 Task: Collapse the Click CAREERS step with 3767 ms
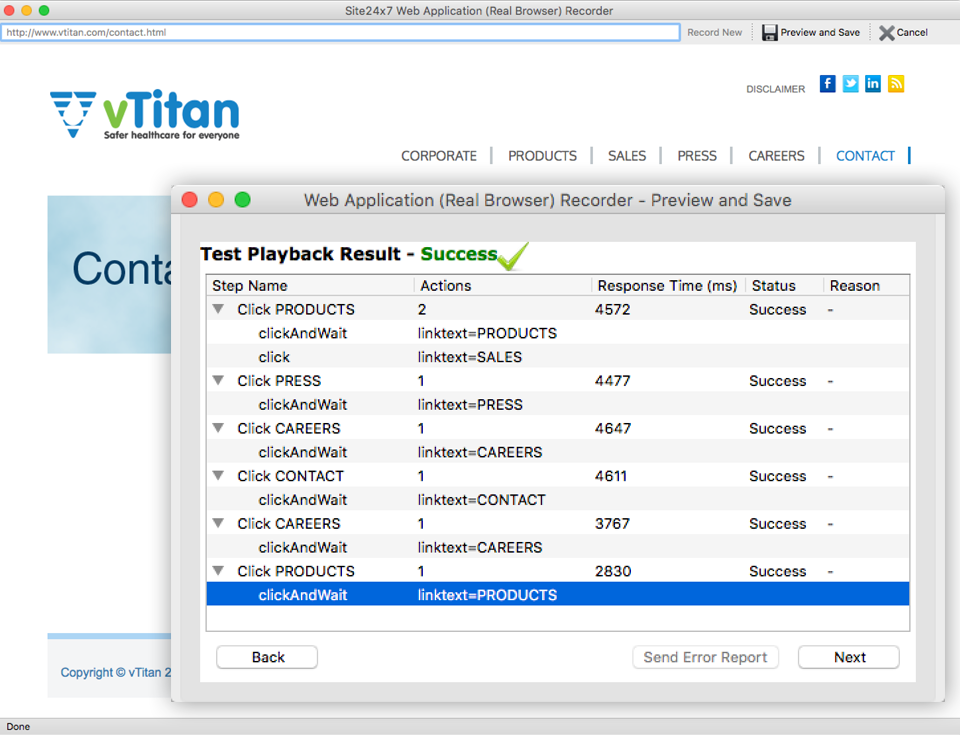click(x=218, y=524)
